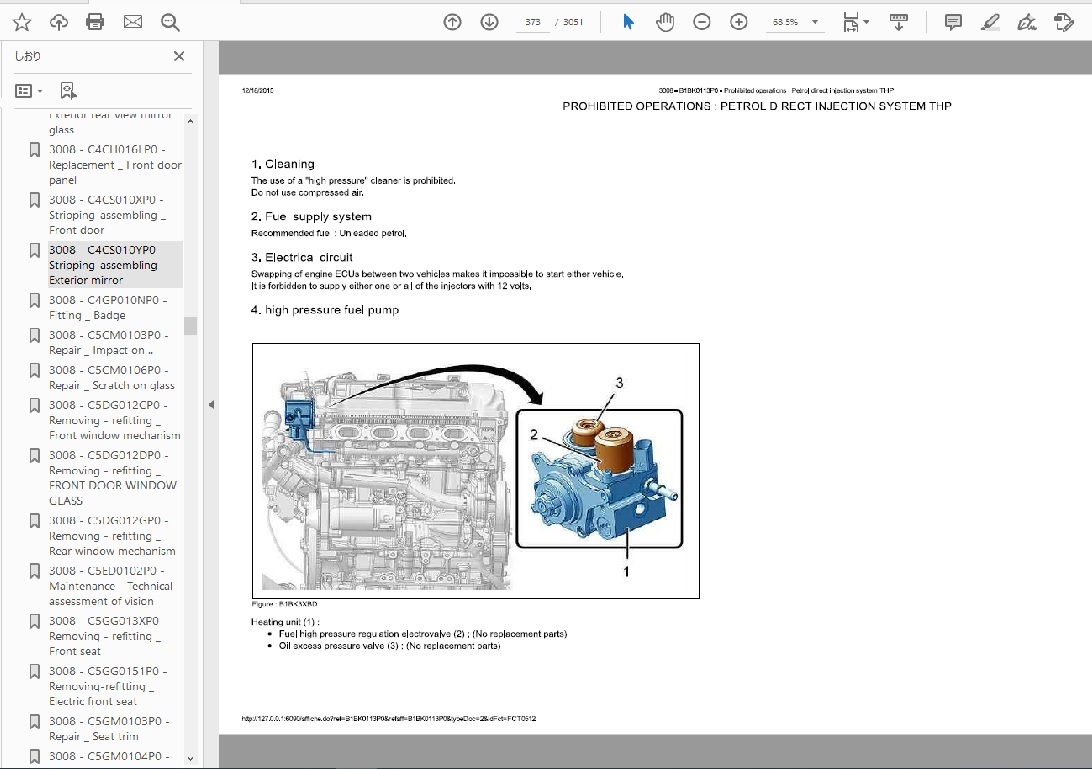Zoom in with plus button
1092x769 pixels.
click(x=739, y=22)
